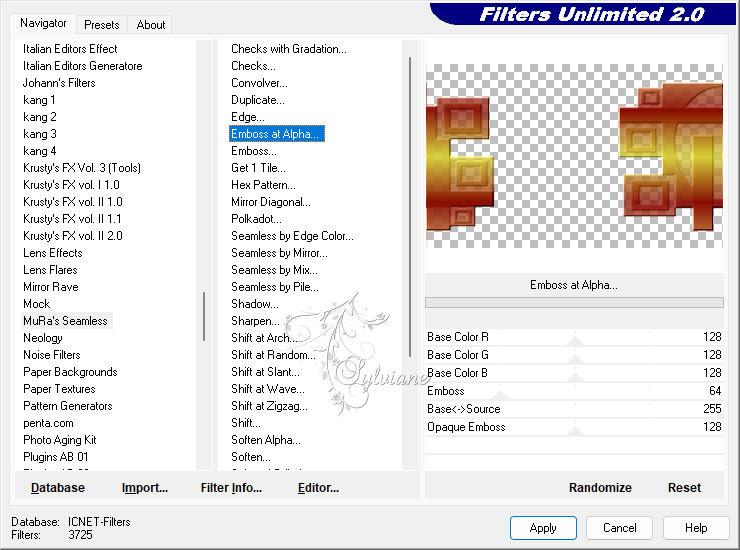Screen dimensions: 740x550
Task: Click Import... button
Action: pyautogui.click(x=144, y=488)
